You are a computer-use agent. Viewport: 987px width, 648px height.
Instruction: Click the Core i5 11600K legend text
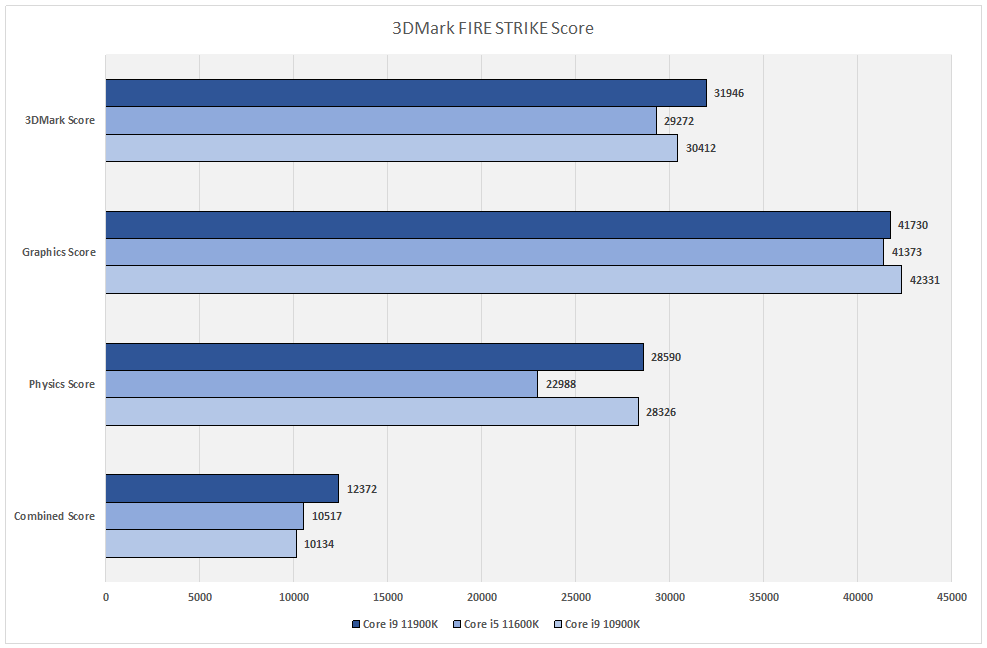tap(502, 624)
